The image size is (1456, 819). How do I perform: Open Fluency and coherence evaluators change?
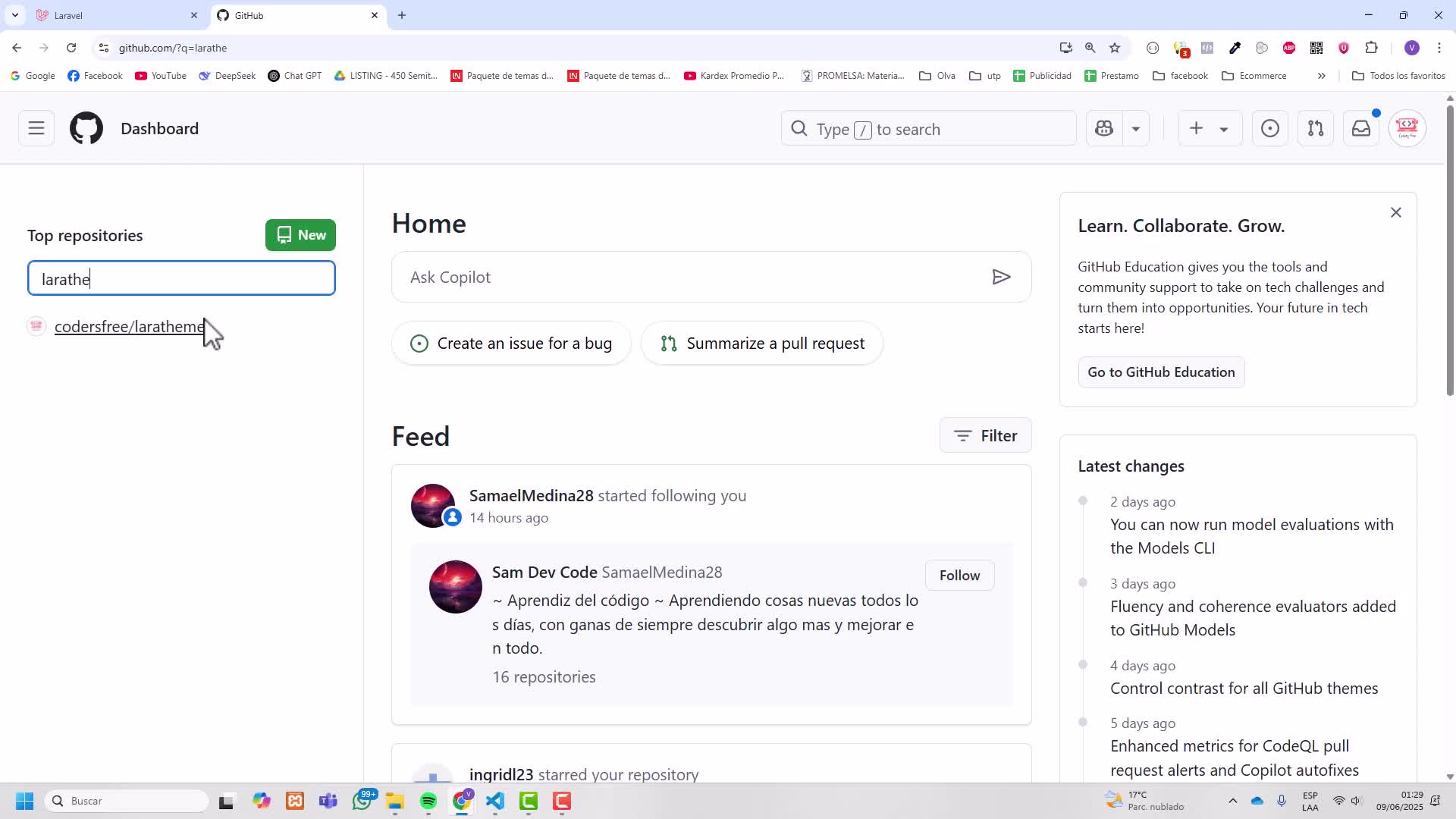pos(1253,618)
